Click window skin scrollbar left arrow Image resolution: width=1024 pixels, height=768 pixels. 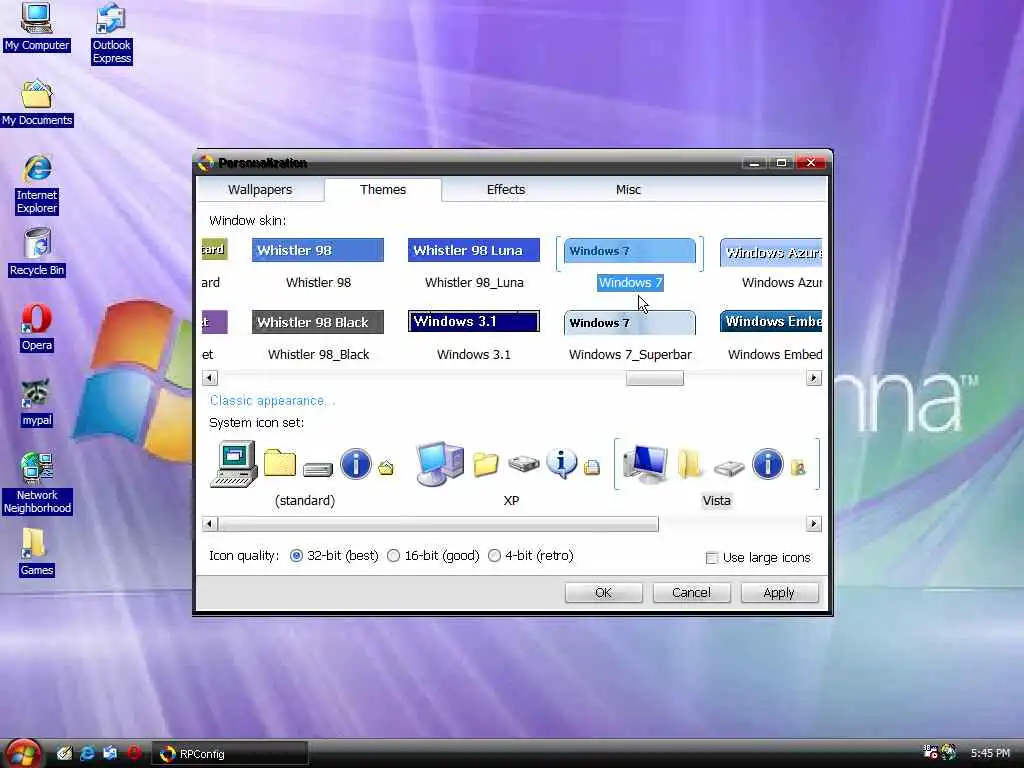pyautogui.click(x=210, y=378)
